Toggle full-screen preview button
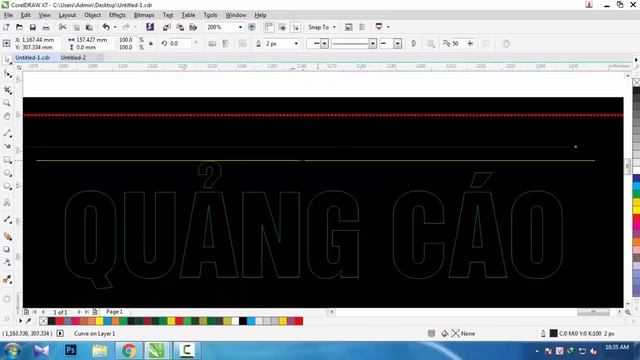Image resolution: width=640 pixels, height=360 pixels. 252,27
